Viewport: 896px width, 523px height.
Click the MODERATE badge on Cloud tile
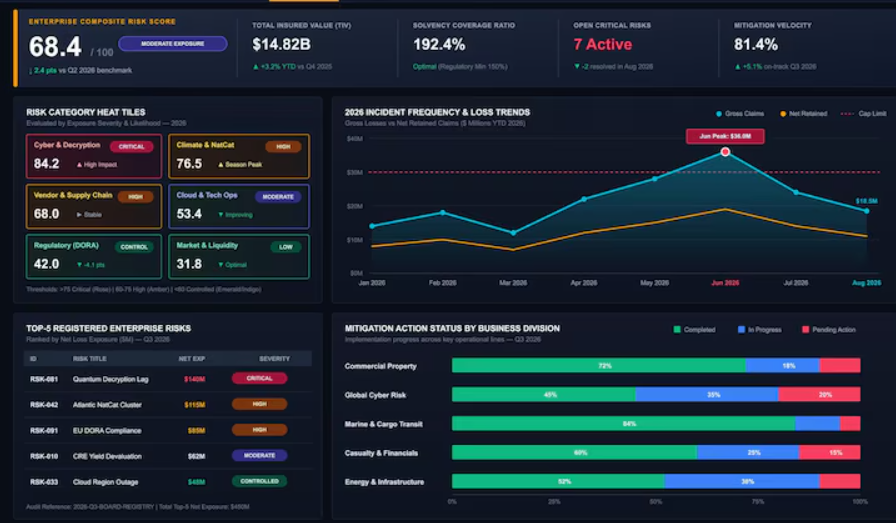click(x=278, y=197)
